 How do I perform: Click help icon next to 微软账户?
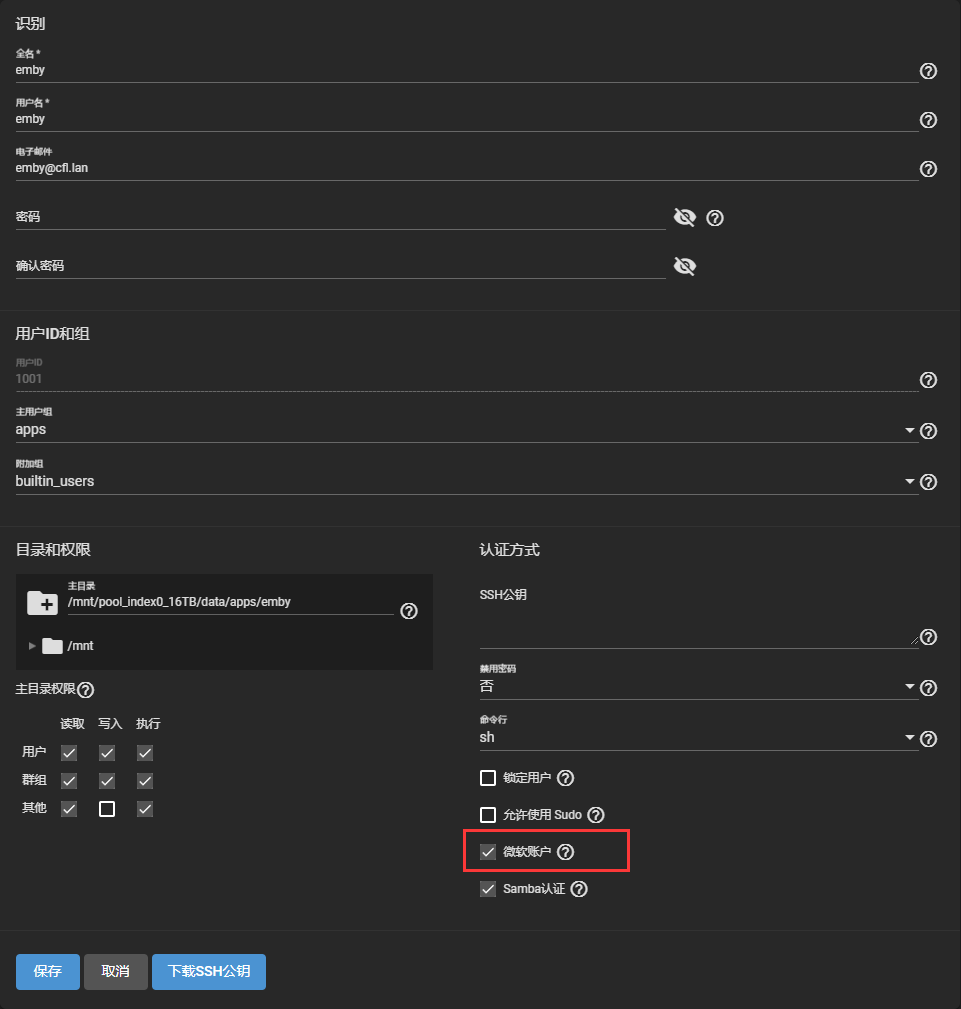[x=566, y=852]
